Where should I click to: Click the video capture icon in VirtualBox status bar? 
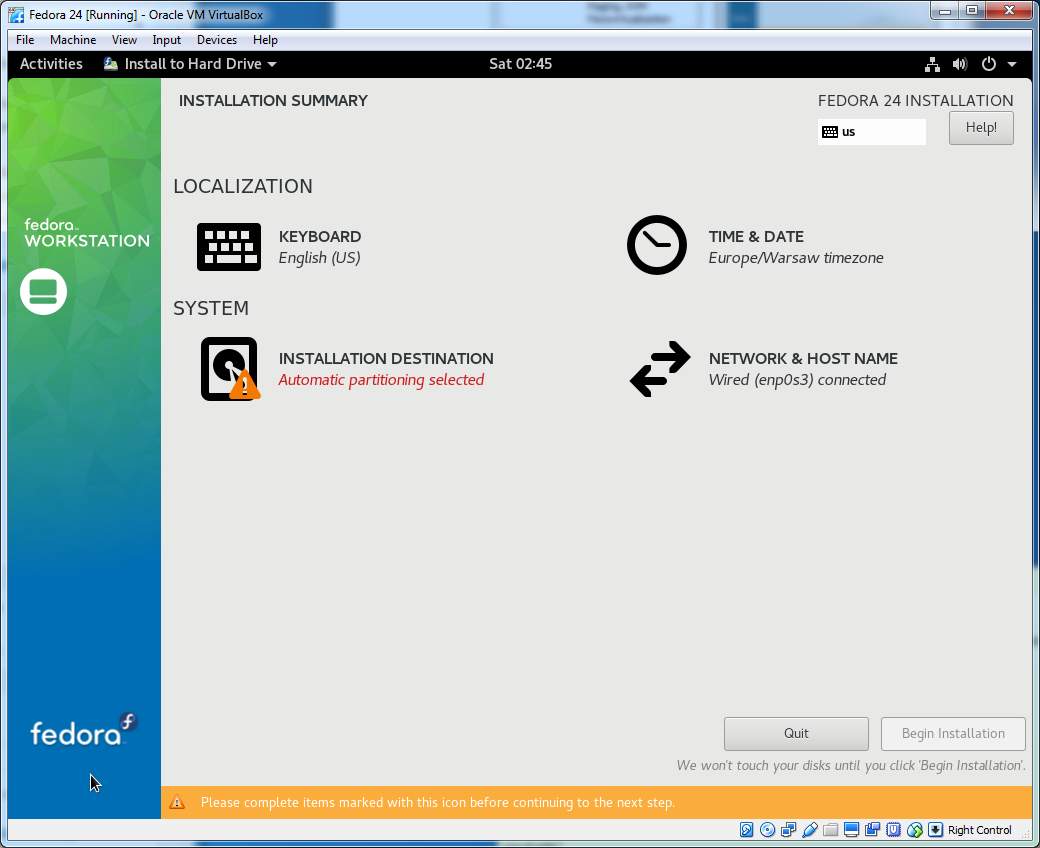(872, 829)
